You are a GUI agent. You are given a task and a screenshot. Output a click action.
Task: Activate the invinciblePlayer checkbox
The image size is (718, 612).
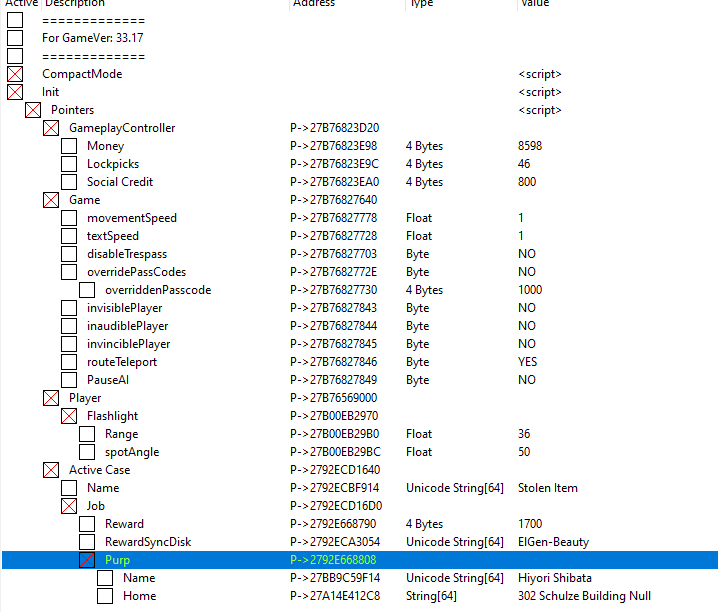pyautogui.click(x=69, y=344)
